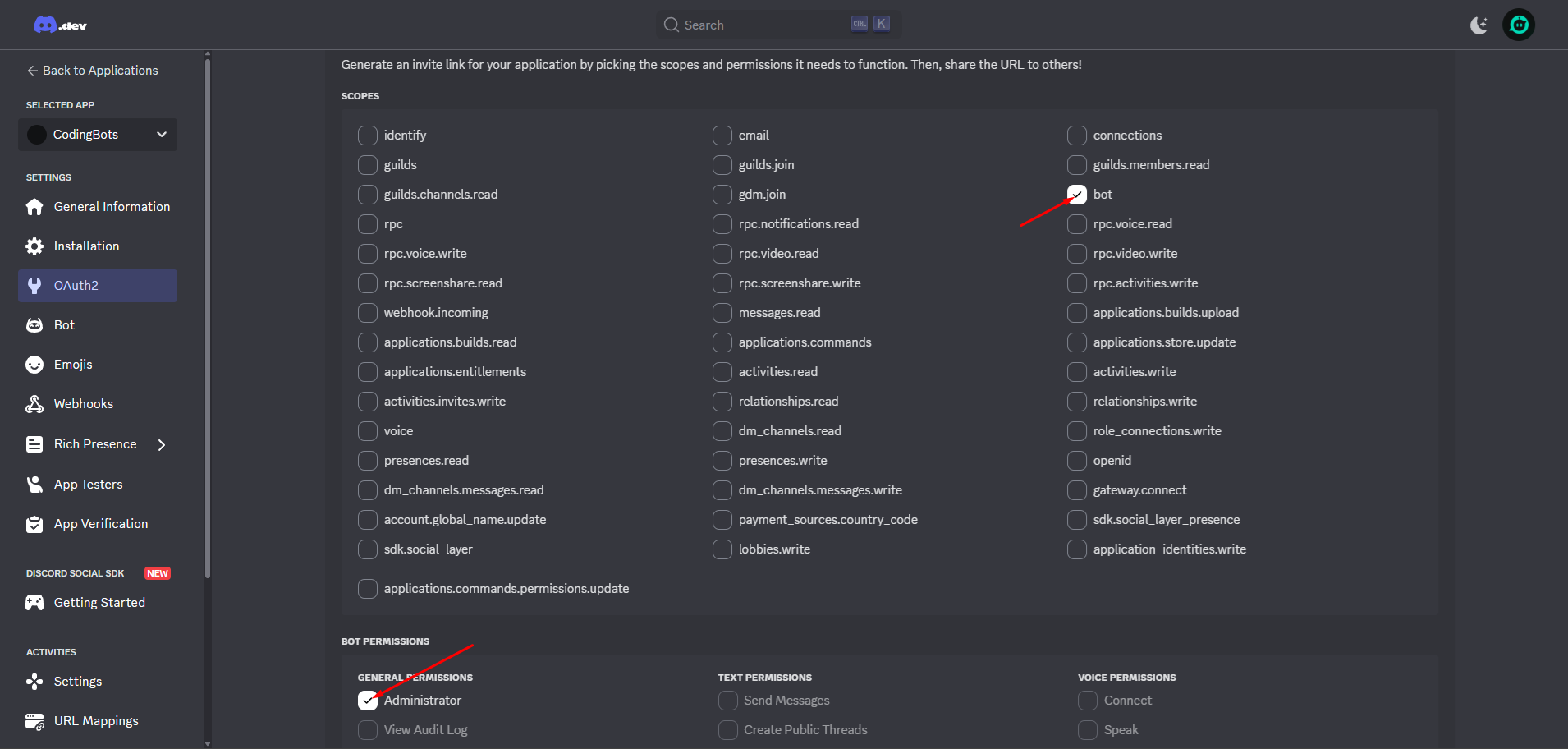
Task: Check the applications.commands scope
Action: click(x=722, y=342)
